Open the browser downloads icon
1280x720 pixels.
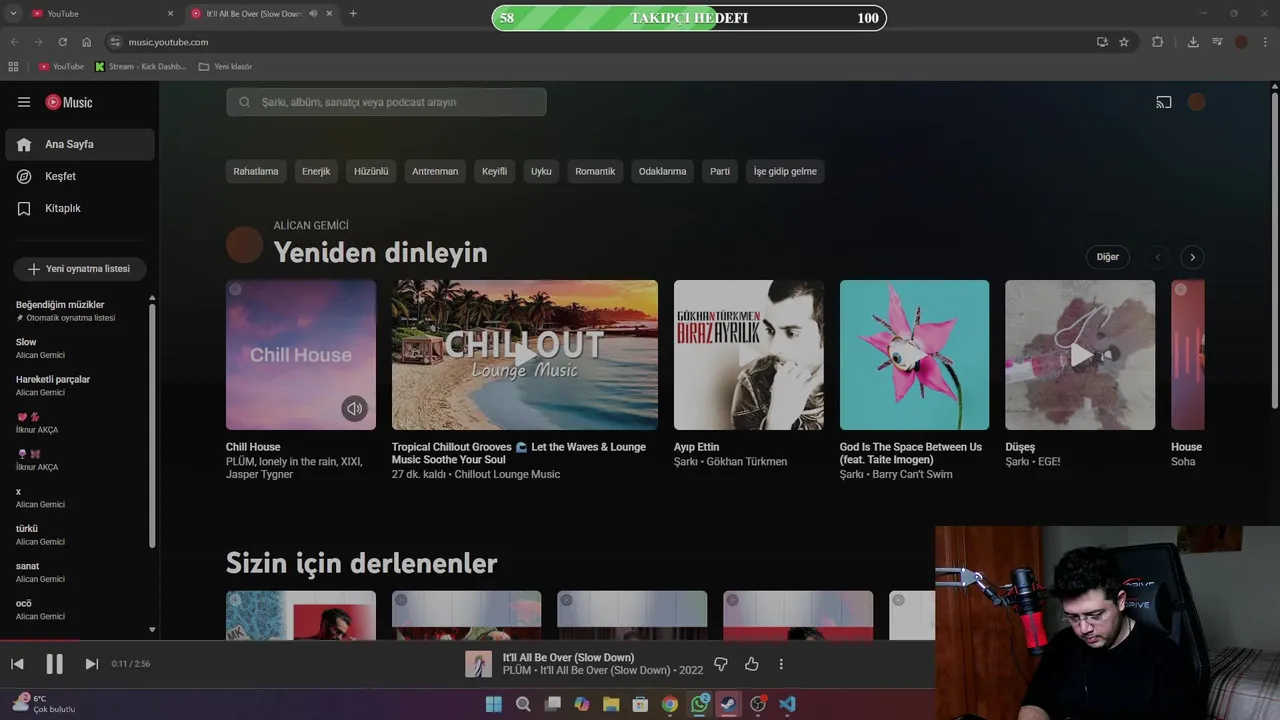[1193, 42]
